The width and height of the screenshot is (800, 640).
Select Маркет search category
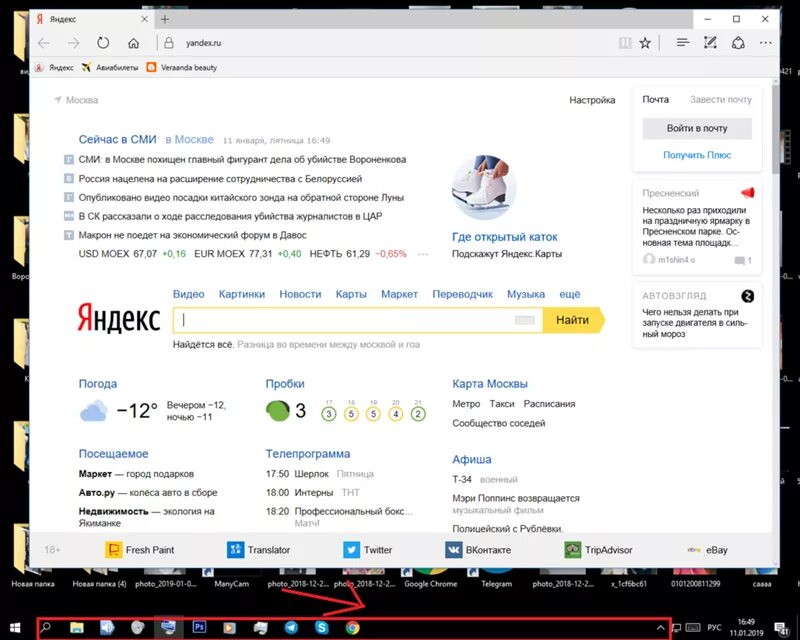[x=399, y=294]
